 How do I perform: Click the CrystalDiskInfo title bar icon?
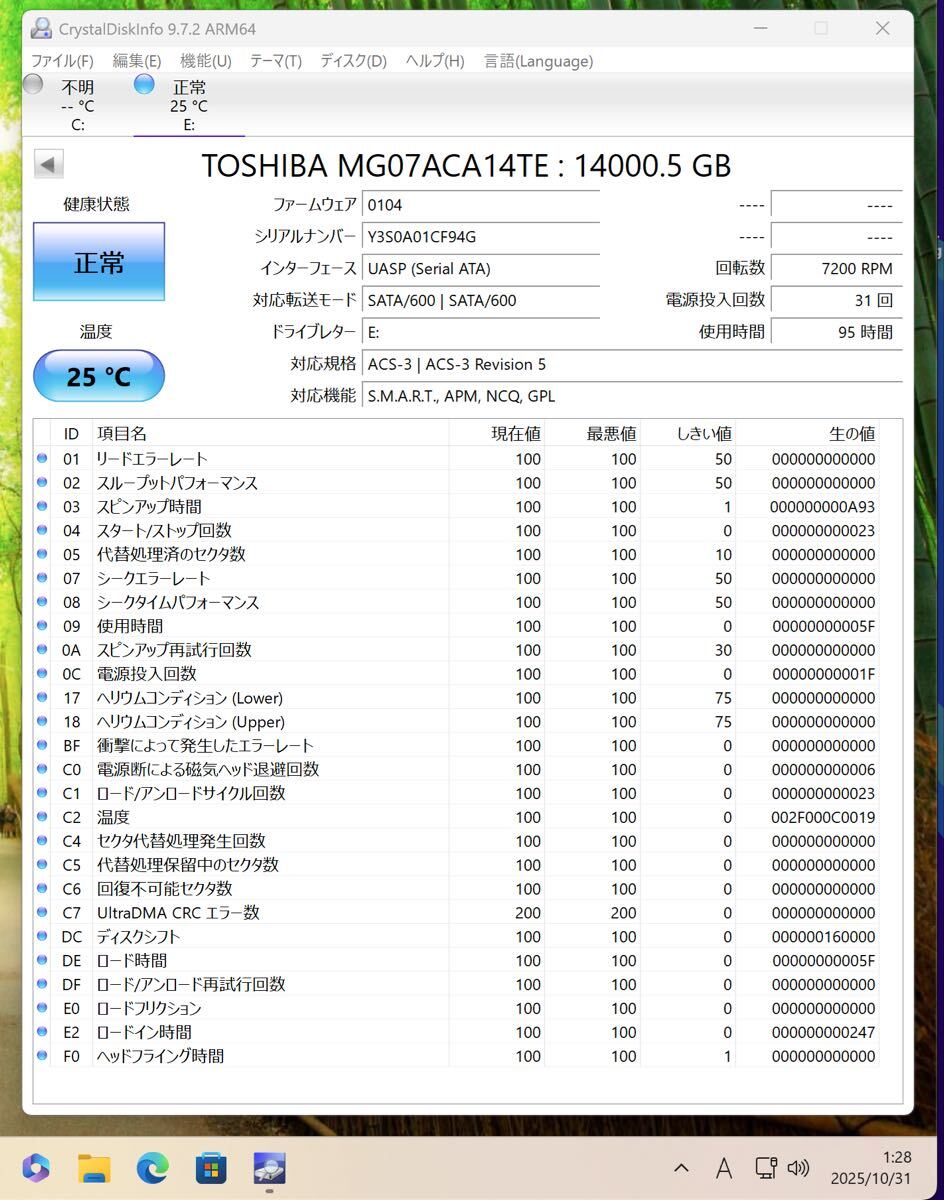(40, 28)
